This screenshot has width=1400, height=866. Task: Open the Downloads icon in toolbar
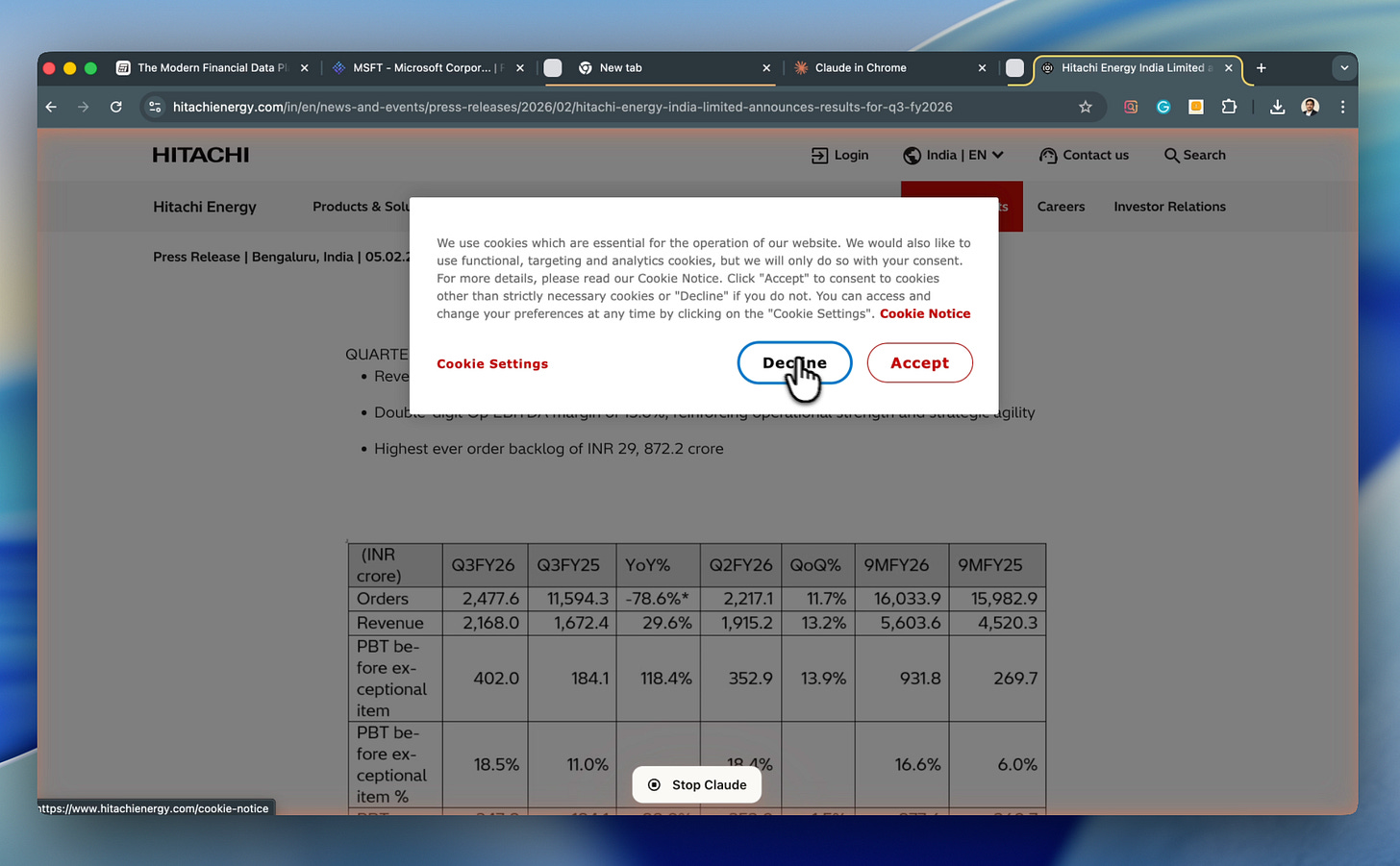(1277, 107)
